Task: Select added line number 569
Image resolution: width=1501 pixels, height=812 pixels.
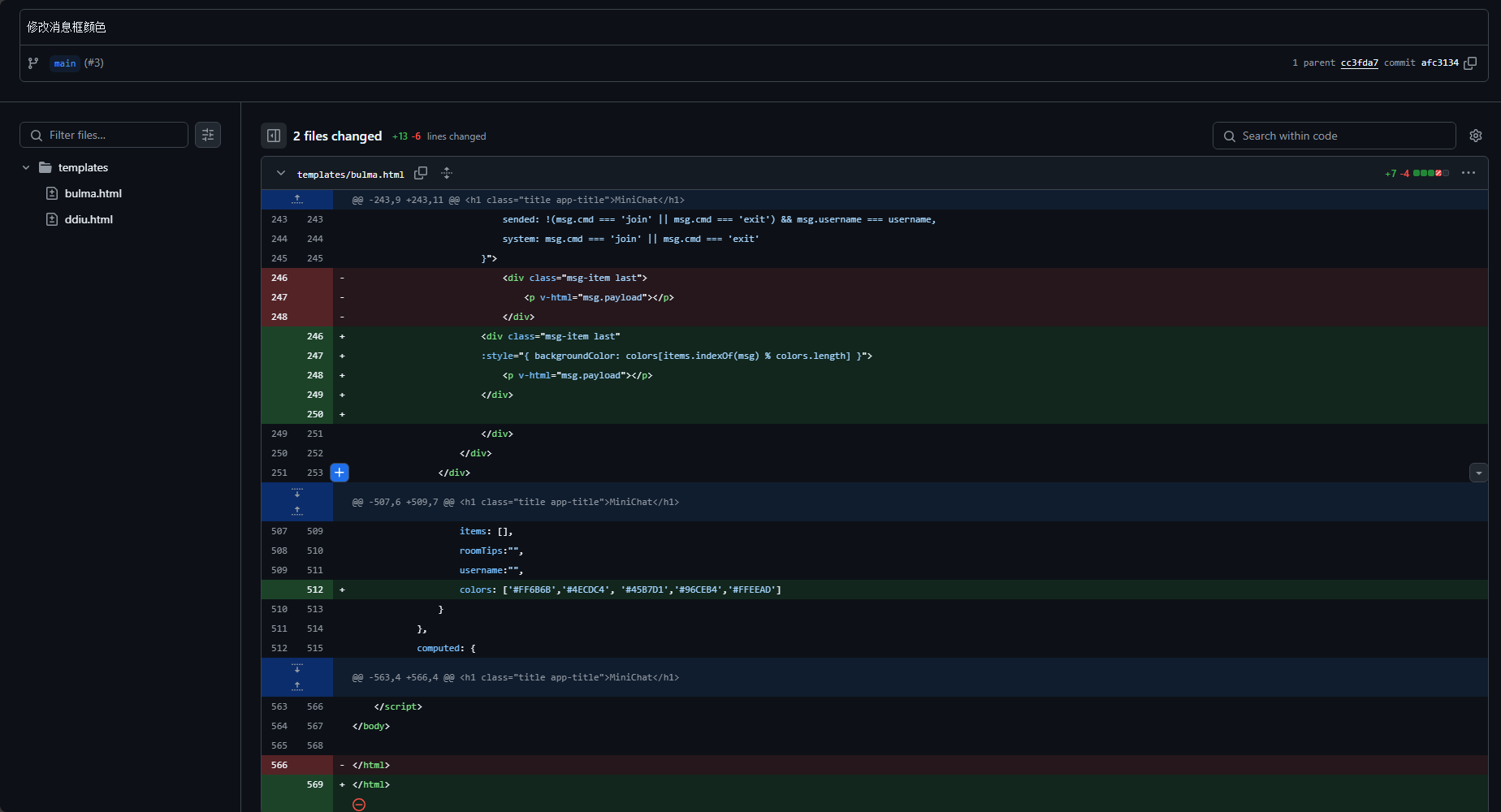Action: [x=315, y=784]
